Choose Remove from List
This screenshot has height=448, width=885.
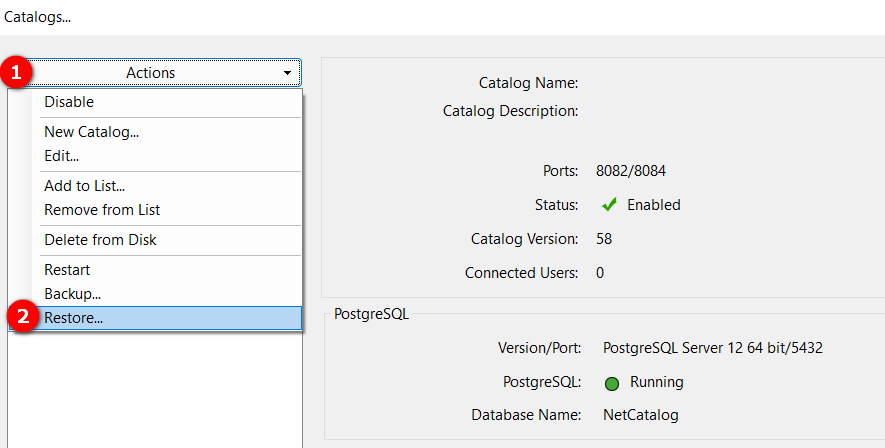(102, 210)
